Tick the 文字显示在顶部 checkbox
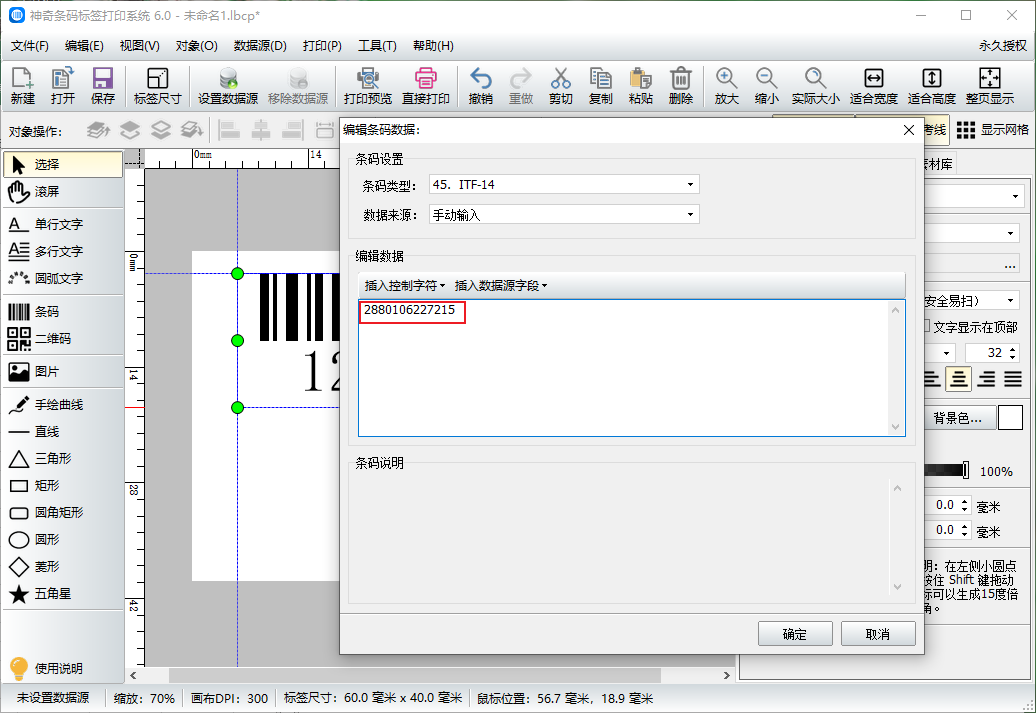 click(927, 326)
